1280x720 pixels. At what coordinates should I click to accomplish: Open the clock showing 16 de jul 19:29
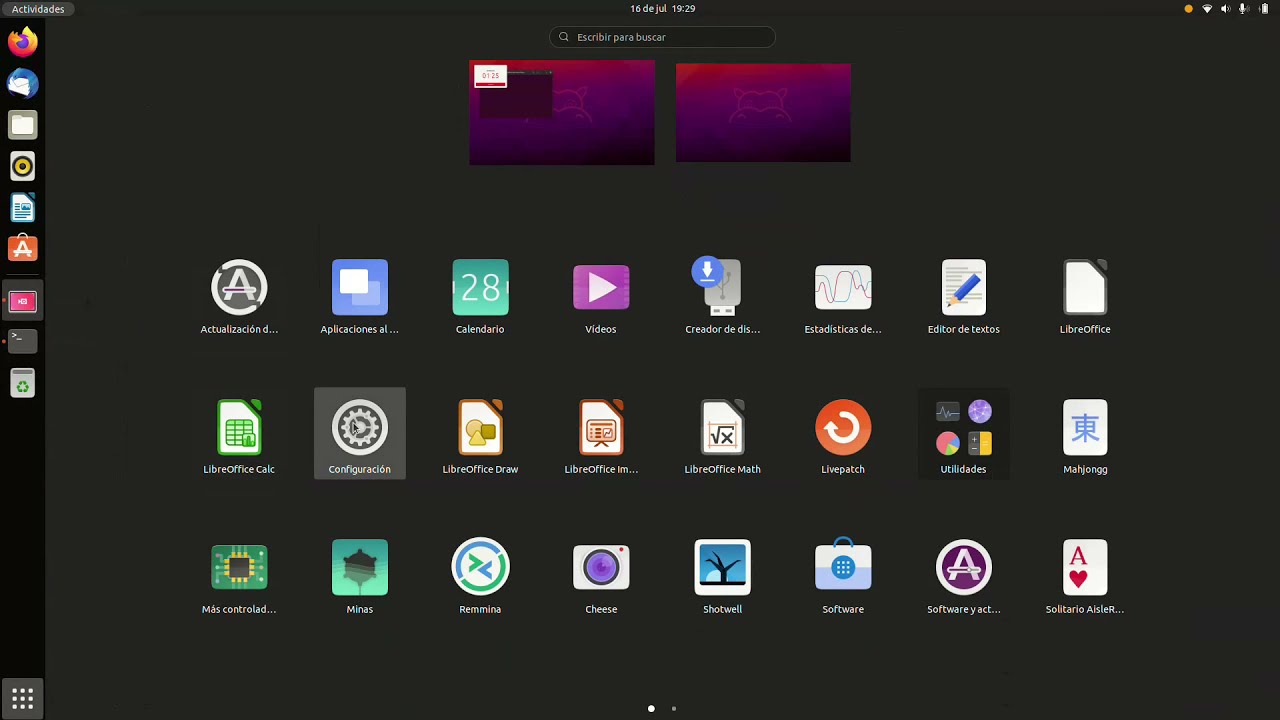pos(662,9)
